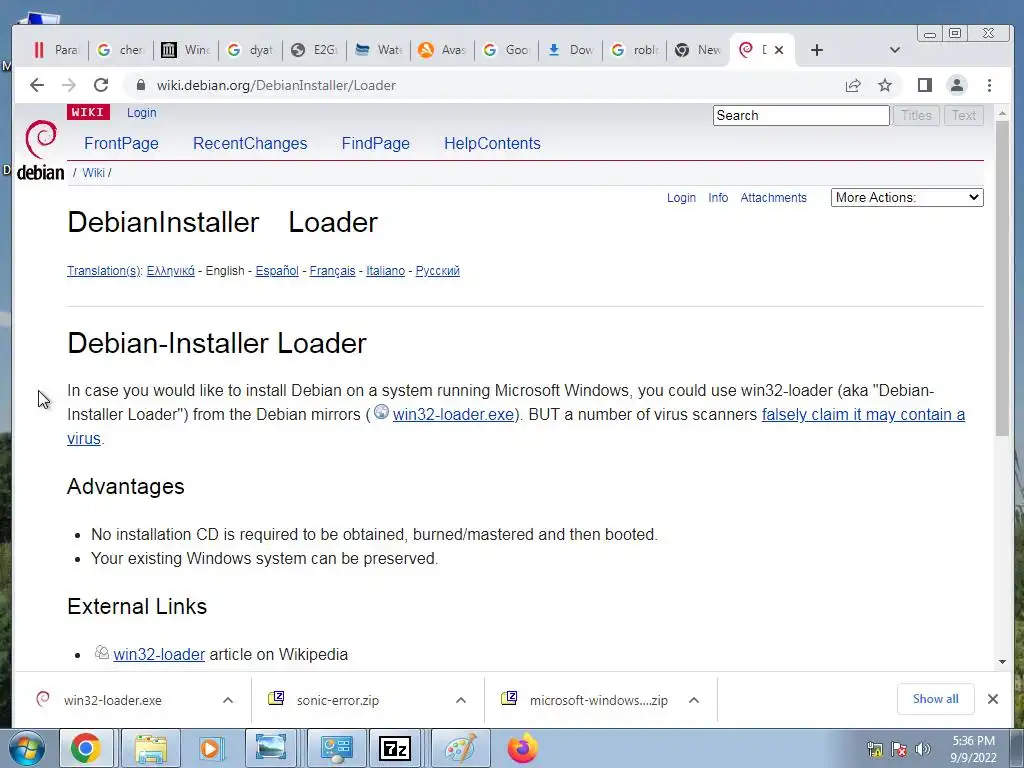Click the Wiki breadcrumb link
This screenshot has height=768, width=1024.
click(x=93, y=172)
